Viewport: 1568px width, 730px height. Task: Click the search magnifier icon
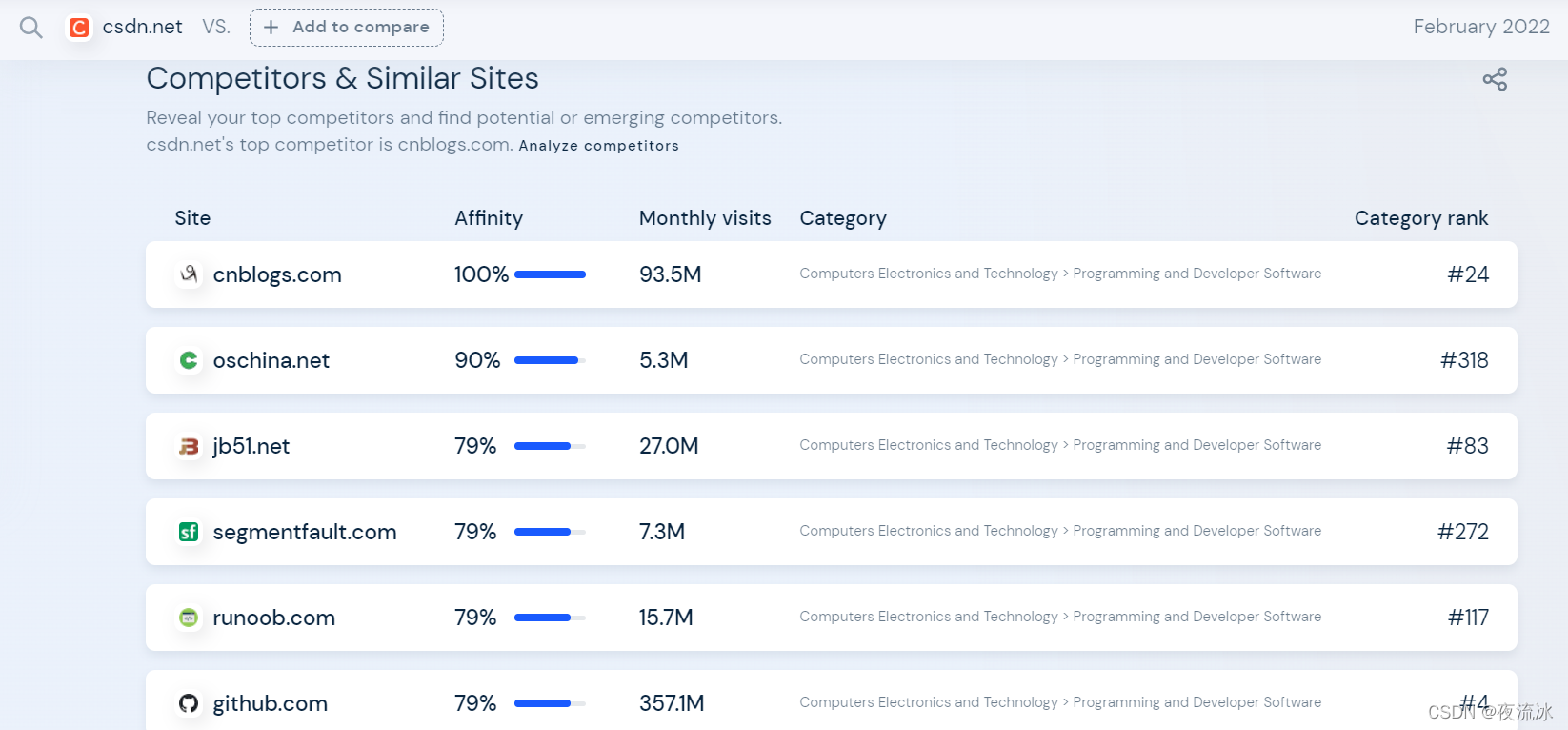31,28
